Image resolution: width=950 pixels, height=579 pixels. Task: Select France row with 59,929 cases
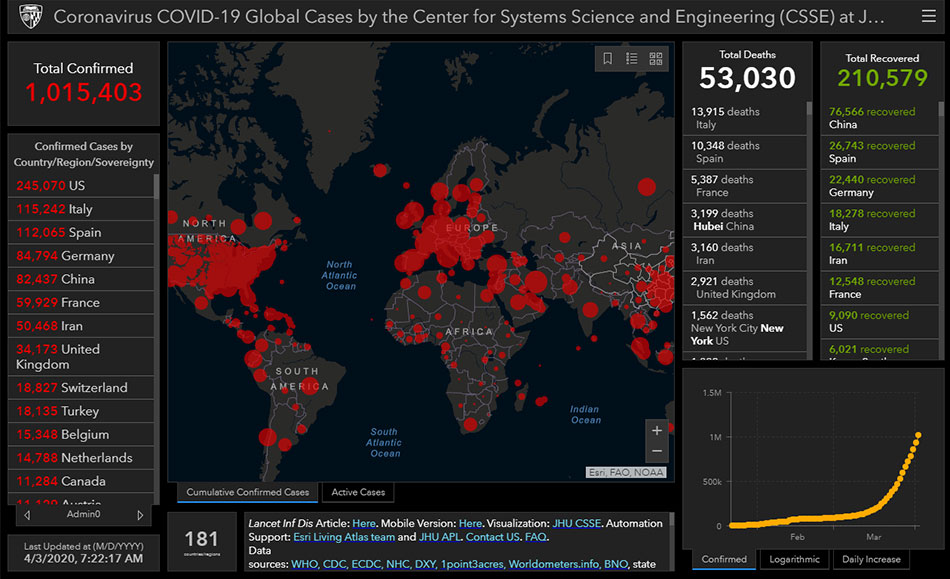click(81, 302)
